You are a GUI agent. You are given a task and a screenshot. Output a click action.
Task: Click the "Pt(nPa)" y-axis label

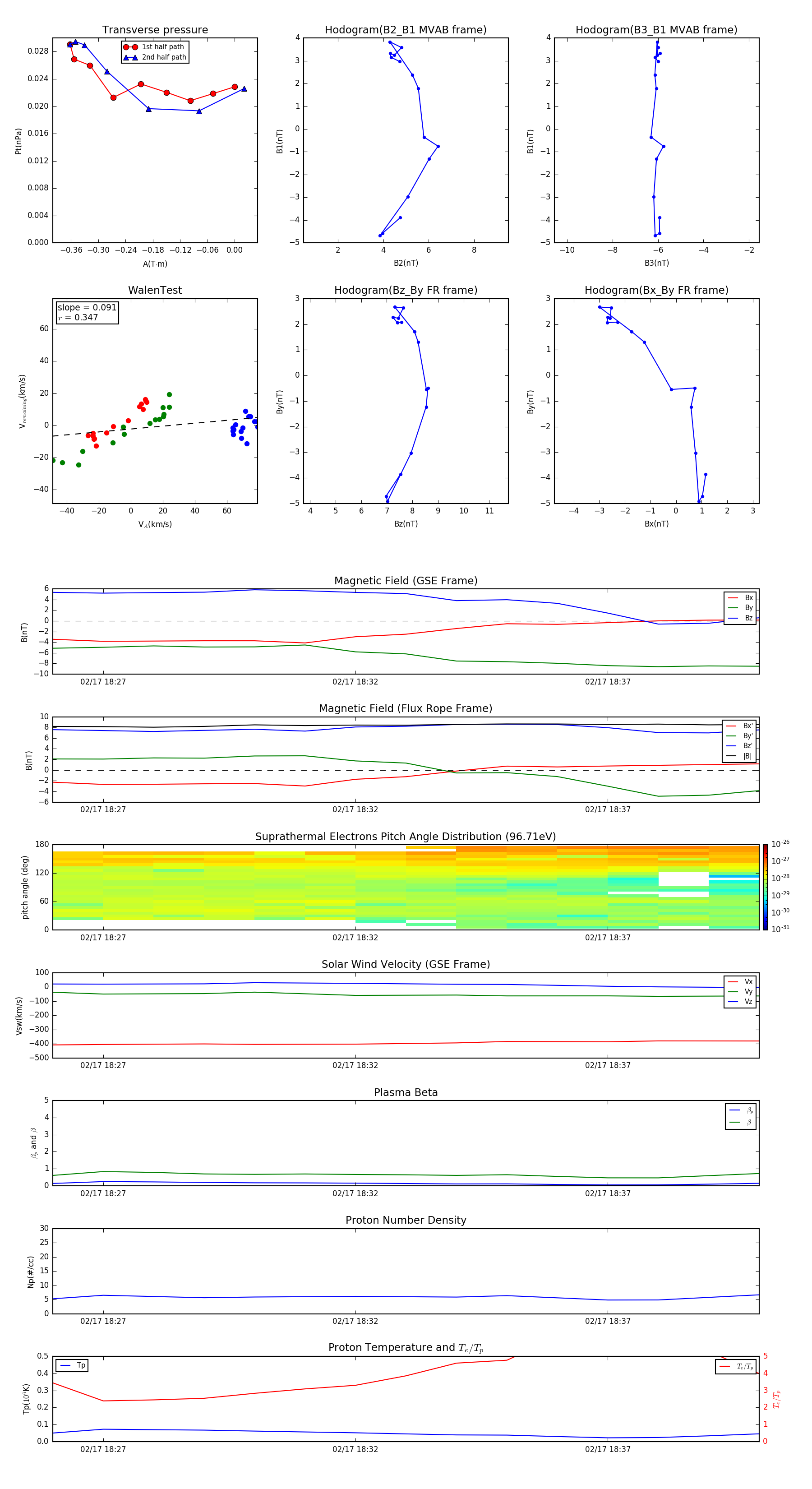coord(18,141)
